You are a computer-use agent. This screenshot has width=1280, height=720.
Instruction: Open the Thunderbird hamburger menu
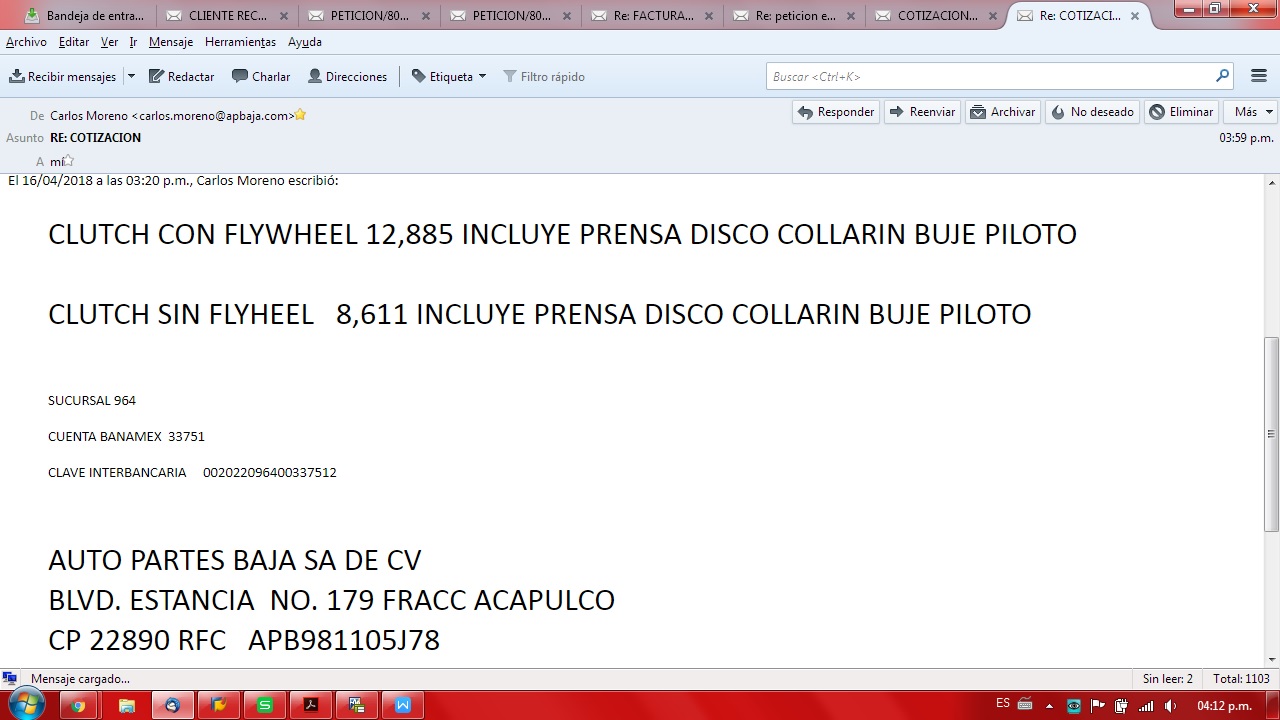coord(1258,77)
